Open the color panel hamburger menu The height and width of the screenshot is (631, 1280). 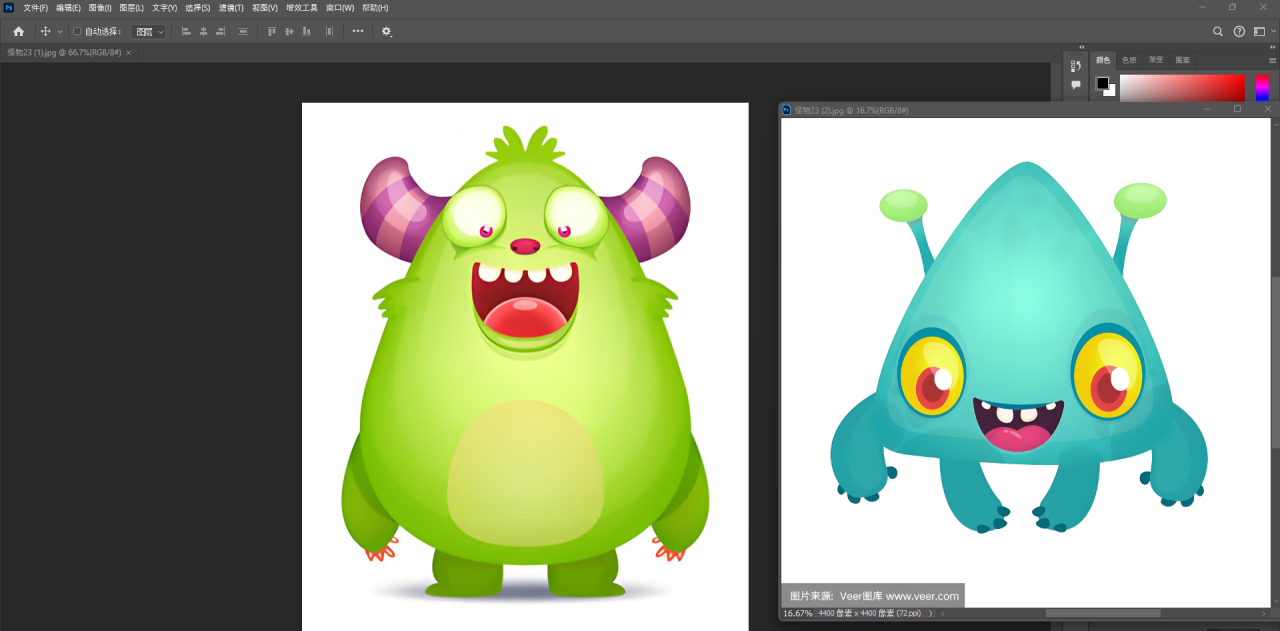[1271, 60]
